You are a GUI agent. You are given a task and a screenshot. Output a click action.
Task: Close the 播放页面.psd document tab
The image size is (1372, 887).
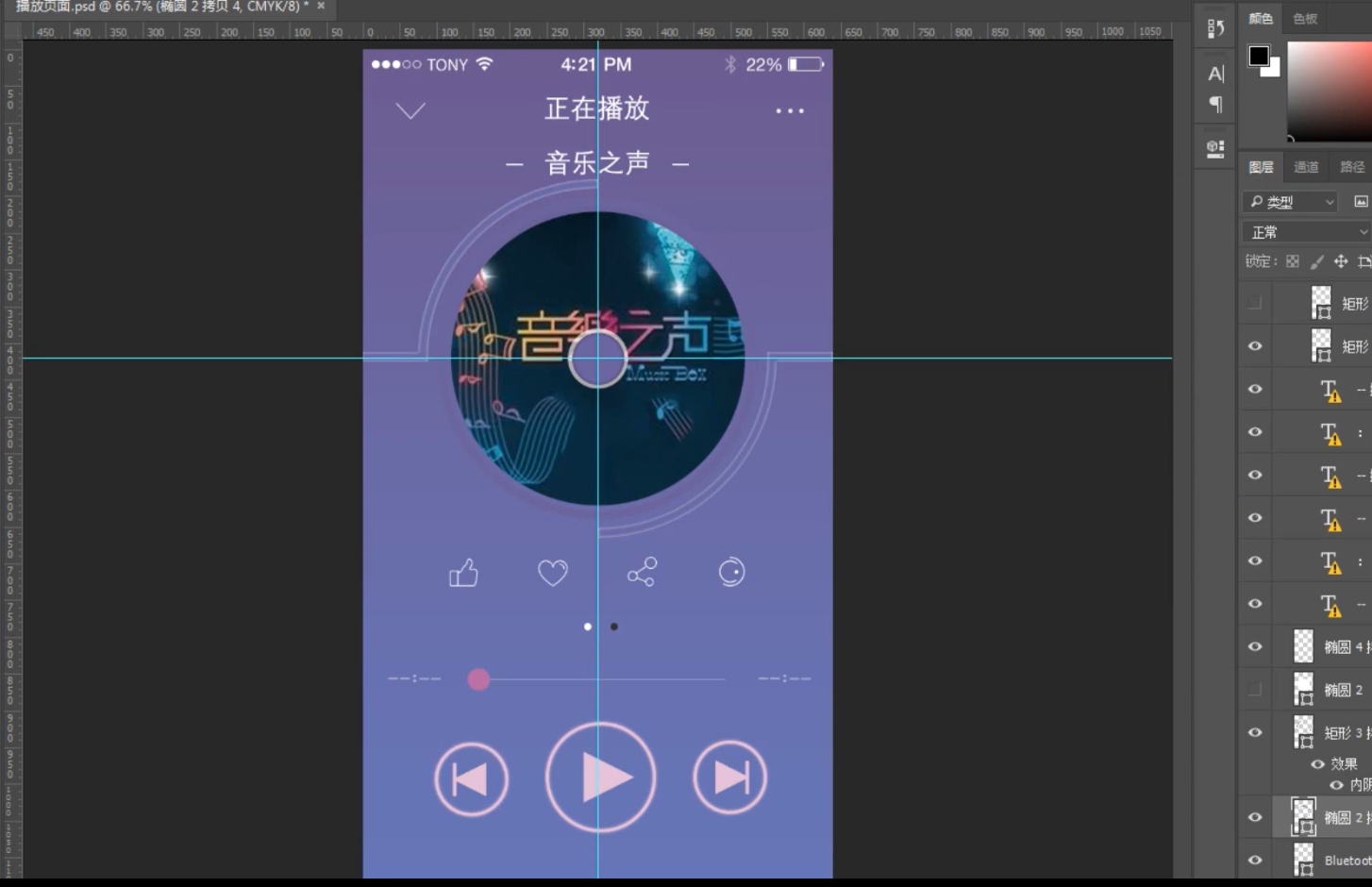coord(321,6)
